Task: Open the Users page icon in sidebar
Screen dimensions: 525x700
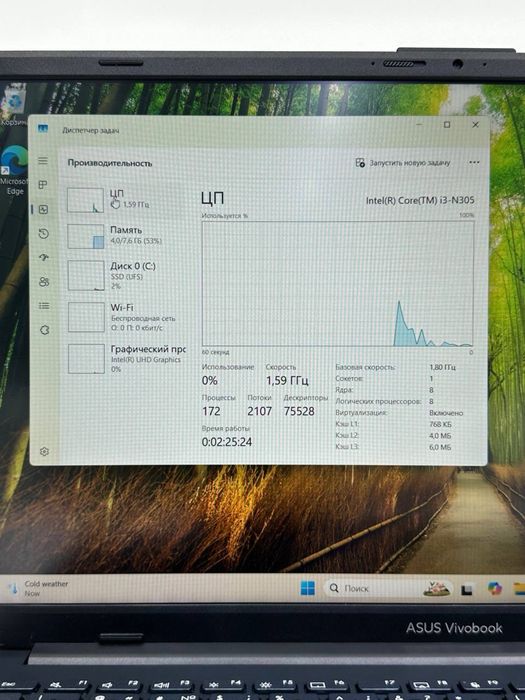Action: (x=44, y=282)
